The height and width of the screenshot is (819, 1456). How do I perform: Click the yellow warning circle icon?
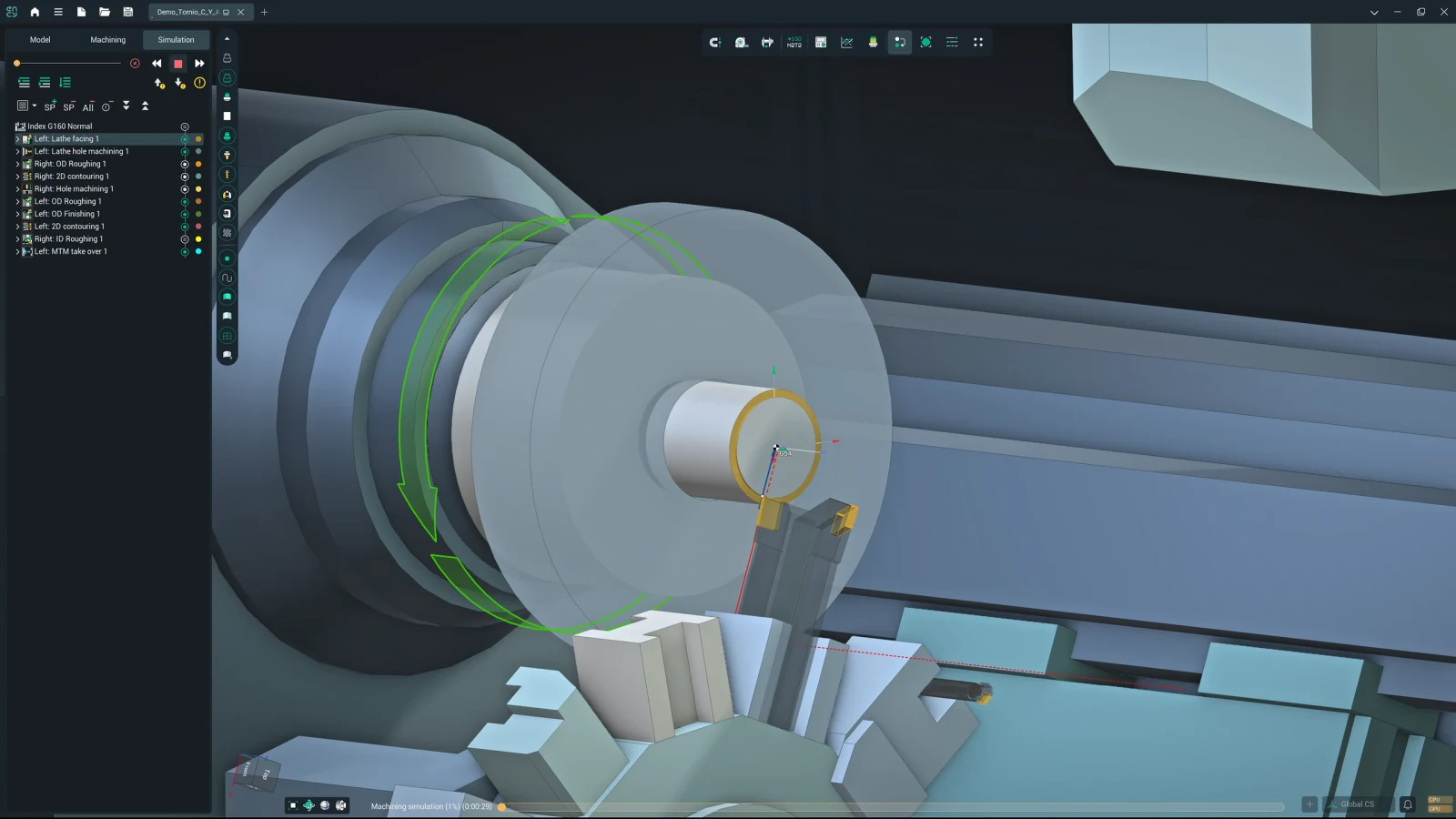(x=199, y=83)
